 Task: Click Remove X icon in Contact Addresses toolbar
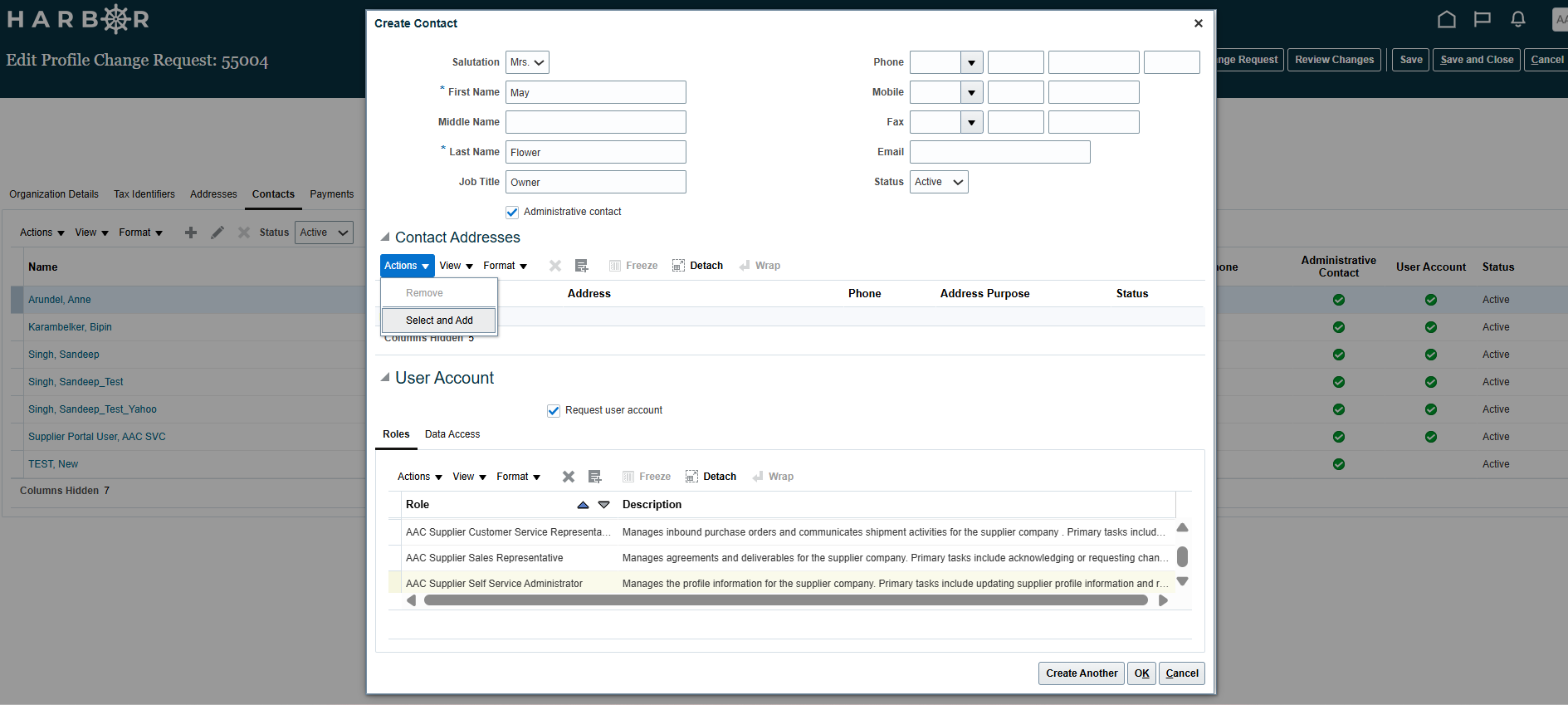click(x=555, y=266)
